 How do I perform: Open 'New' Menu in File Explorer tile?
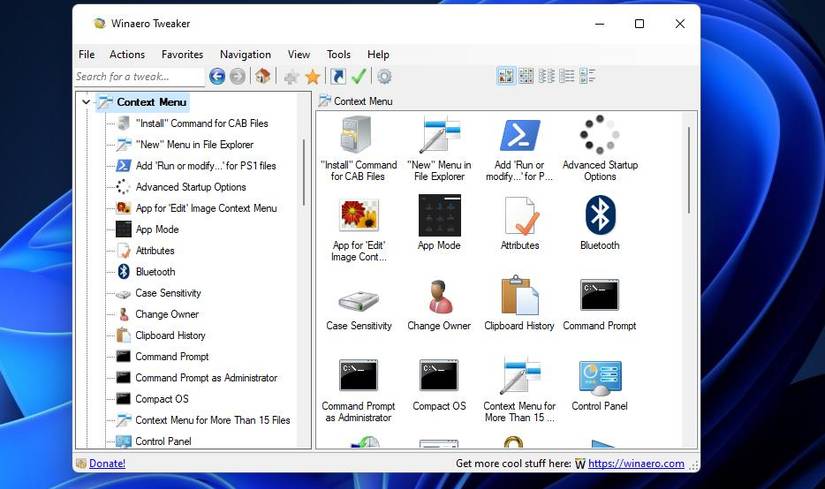[x=439, y=149]
